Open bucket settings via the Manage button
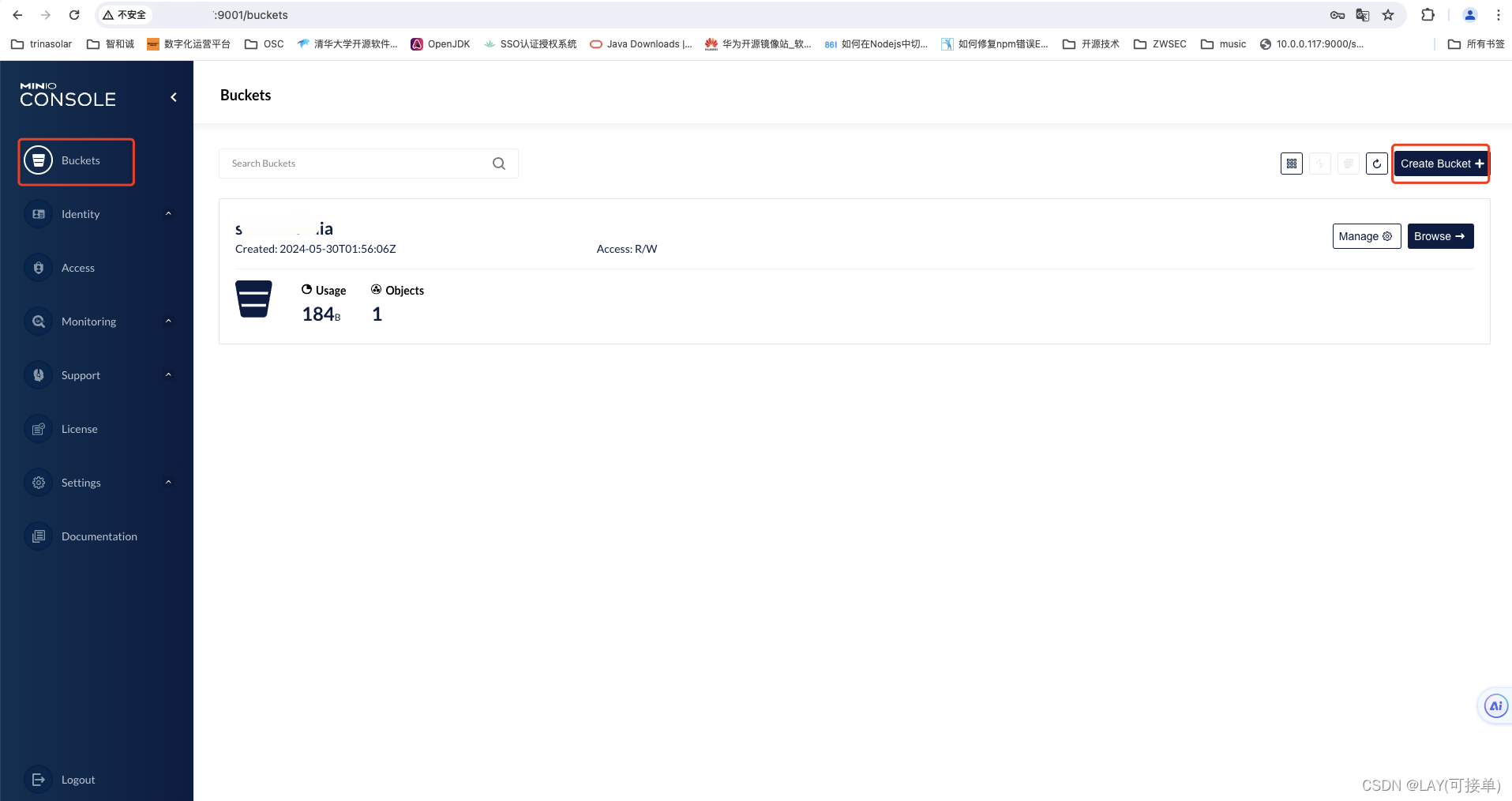The width and height of the screenshot is (1512, 801). tap(1365, 235)
